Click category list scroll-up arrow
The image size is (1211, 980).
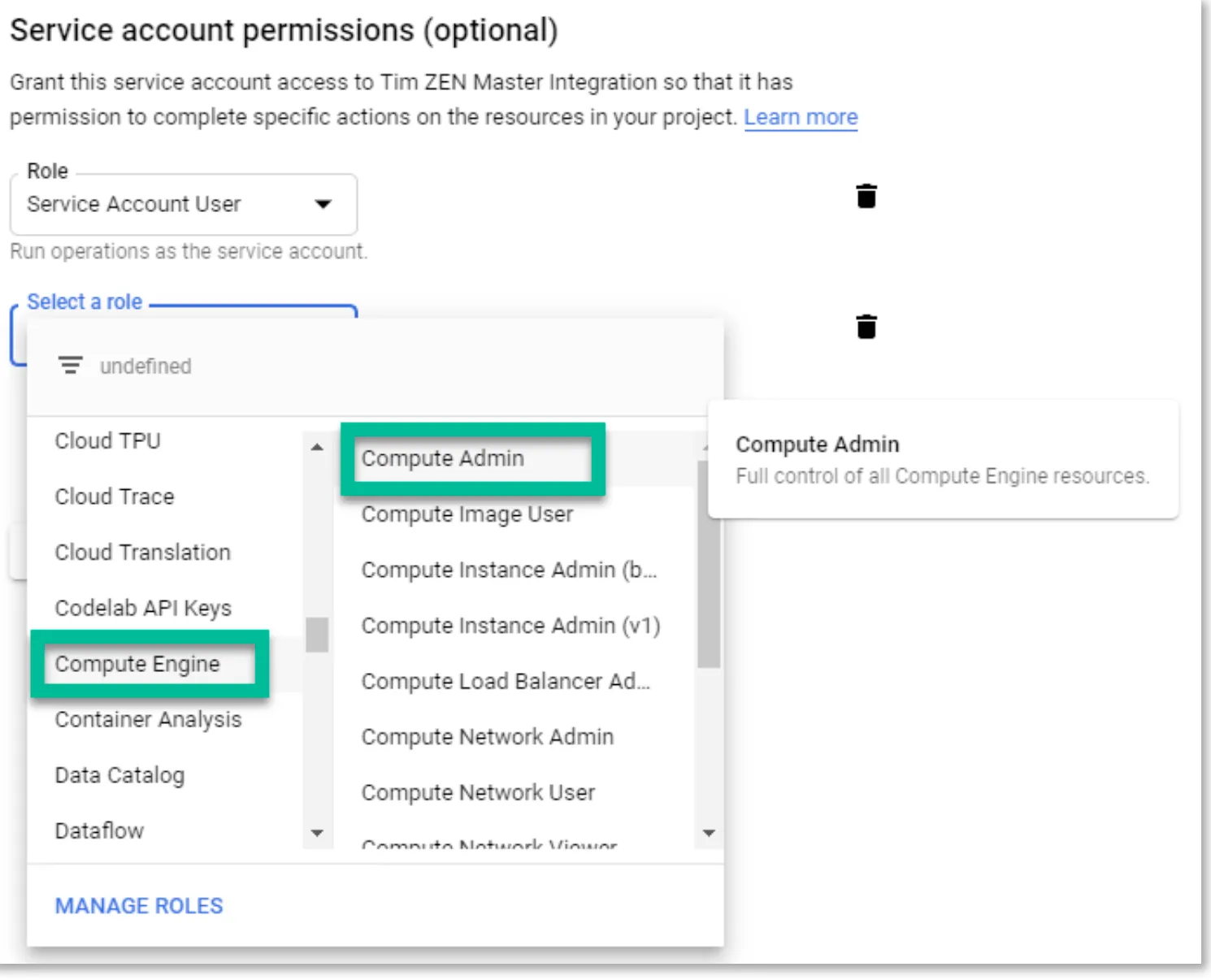click(x=317, y=447)
